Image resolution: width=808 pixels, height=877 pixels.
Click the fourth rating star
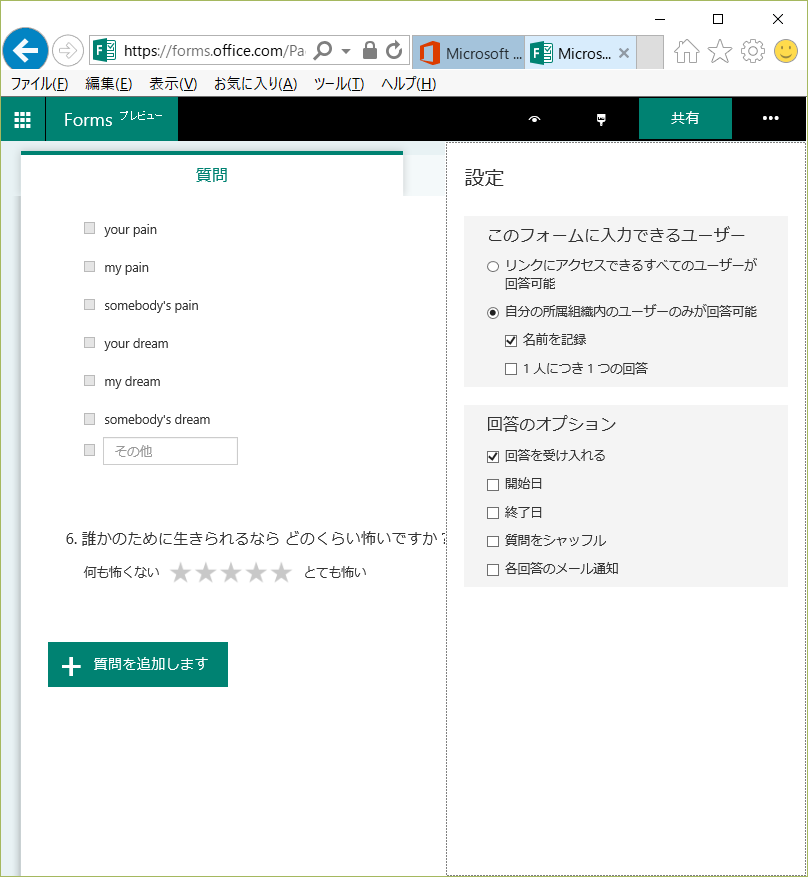click(256, 573)
